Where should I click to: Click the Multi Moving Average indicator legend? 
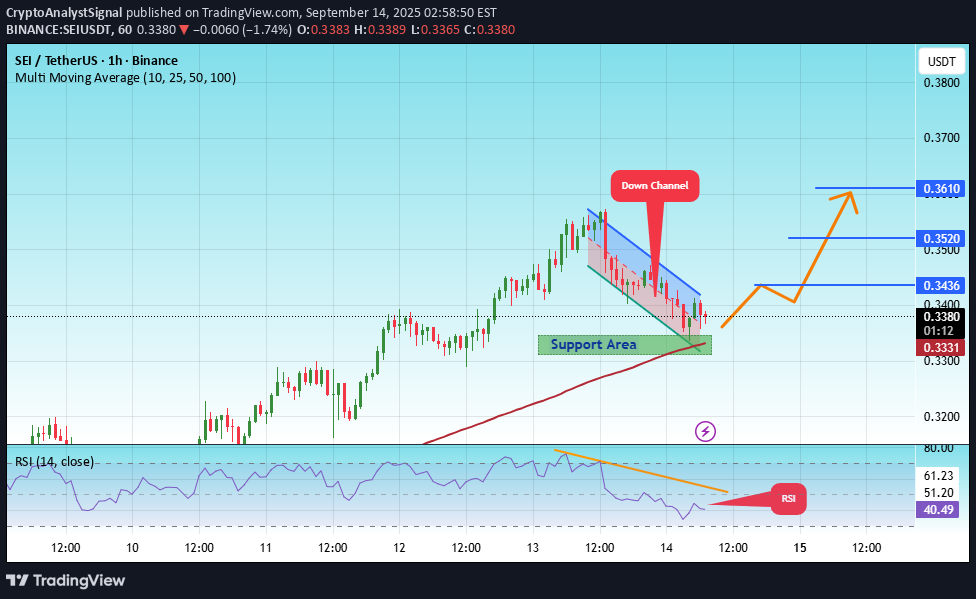coord(125,78)
